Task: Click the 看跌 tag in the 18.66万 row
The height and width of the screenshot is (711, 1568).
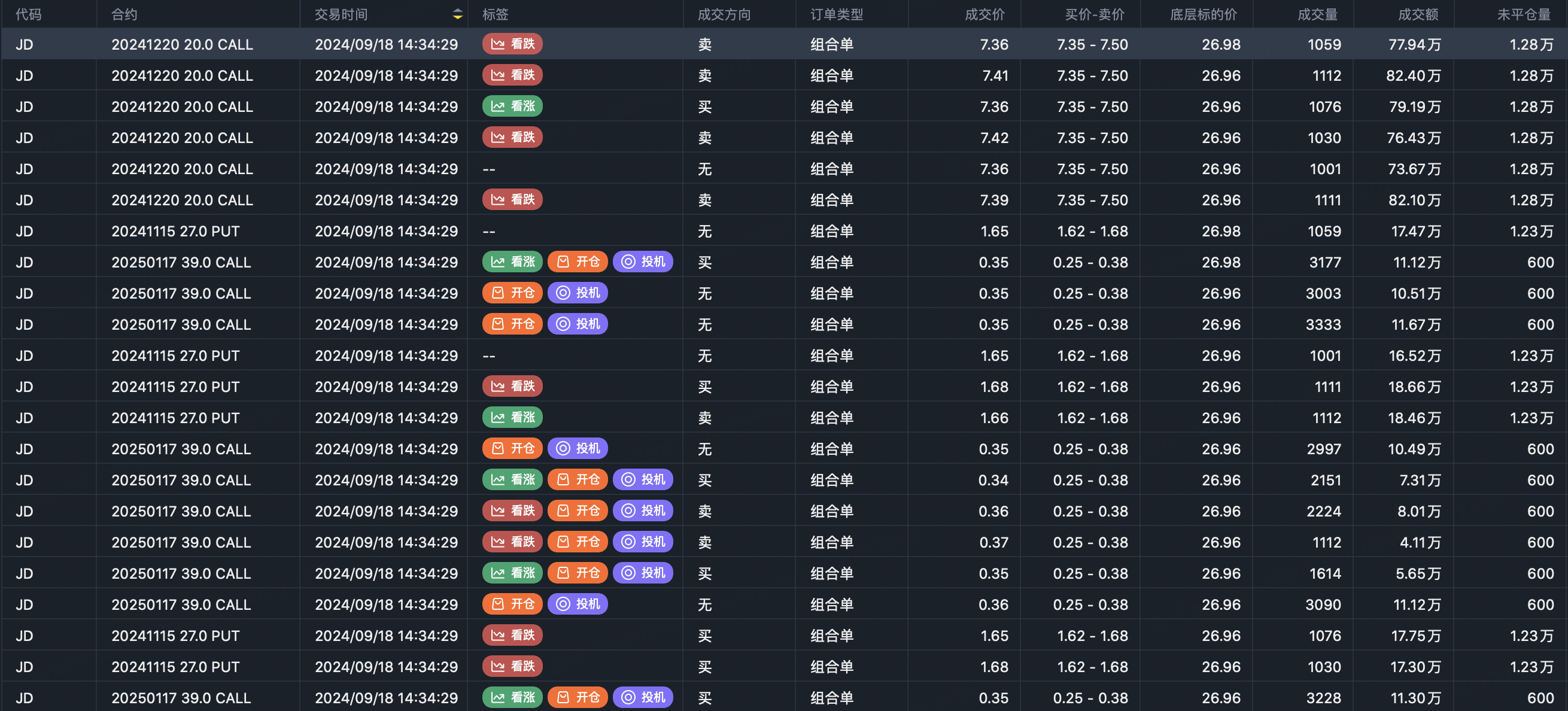Action: coord(512,386)
